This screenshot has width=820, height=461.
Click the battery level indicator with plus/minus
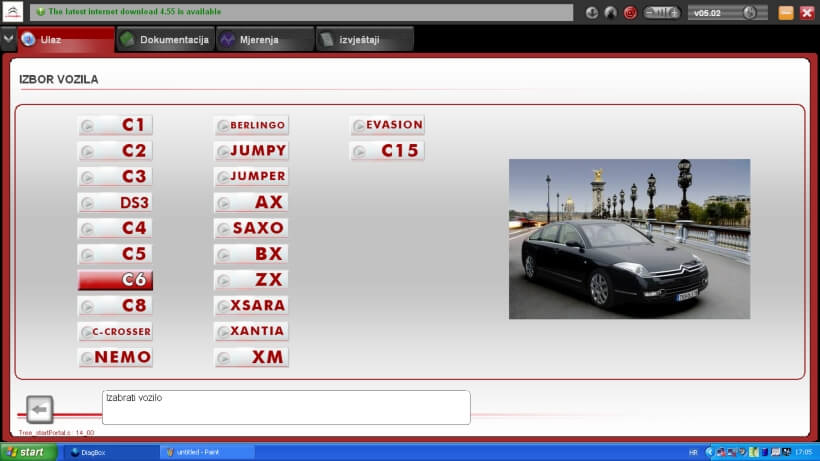click(662, 13)
